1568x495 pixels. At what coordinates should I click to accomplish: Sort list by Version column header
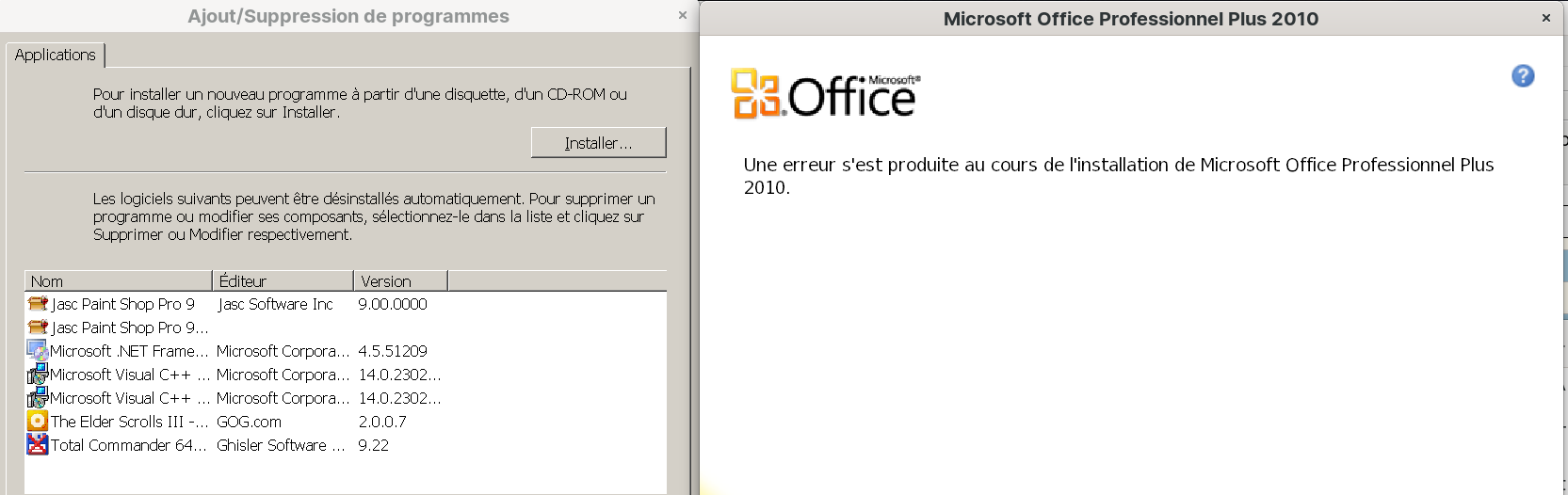(400, 281)
